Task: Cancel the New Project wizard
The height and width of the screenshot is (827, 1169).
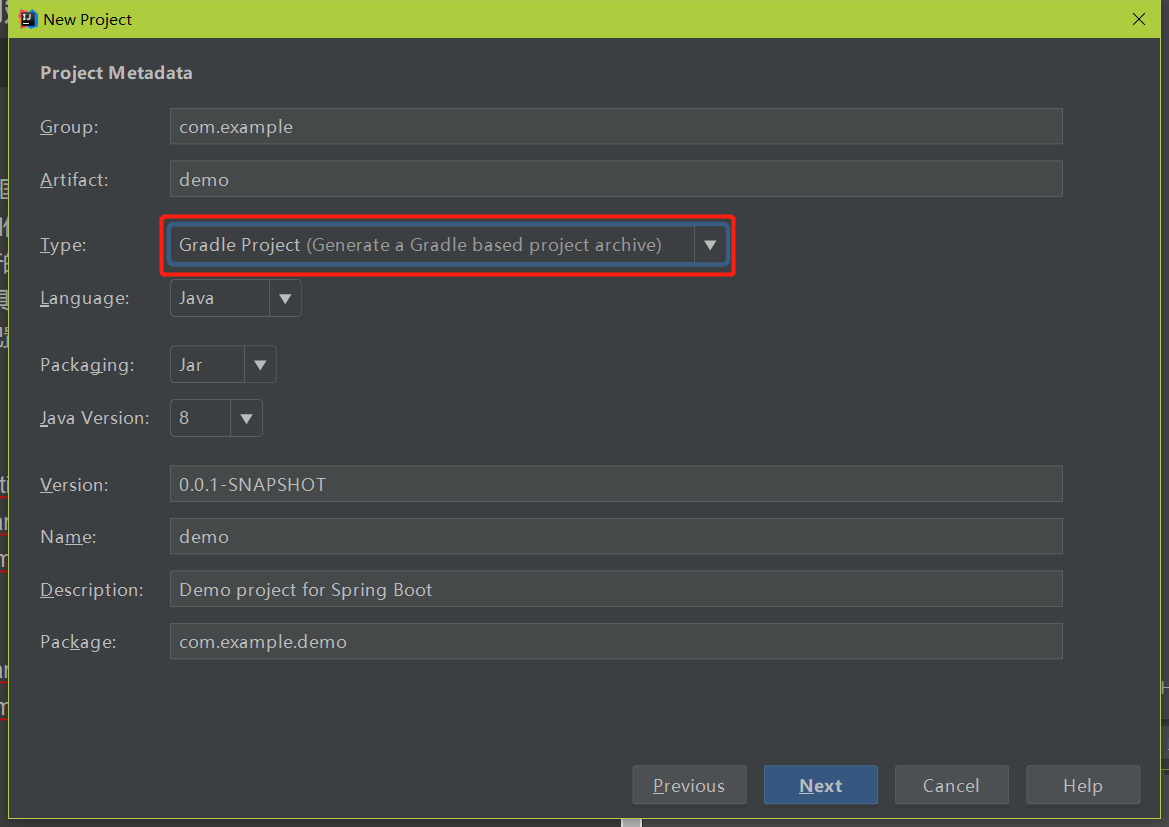Action: pos(951,785)
